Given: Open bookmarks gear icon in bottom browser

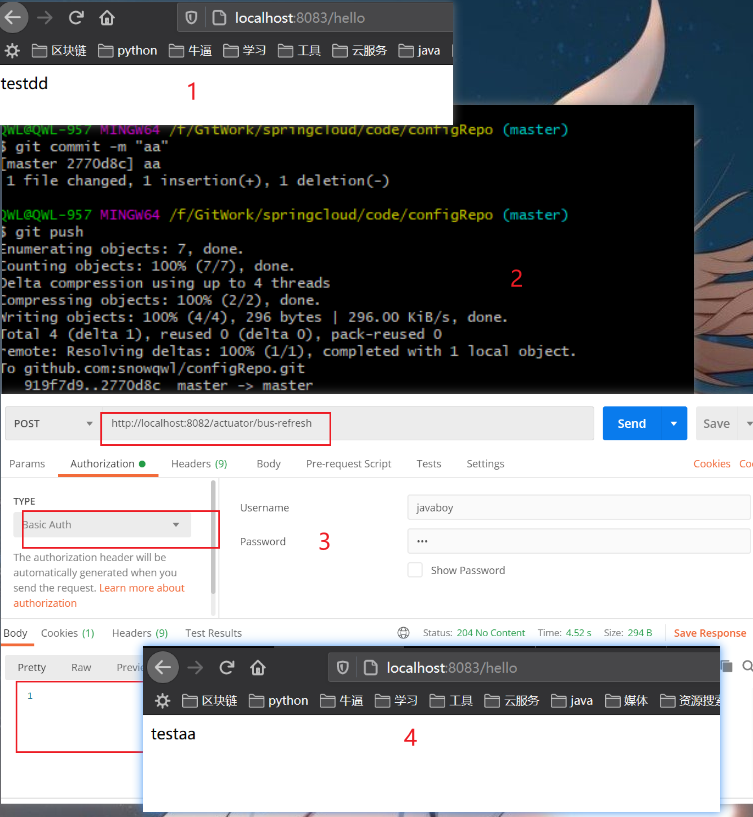Looking at the screenshot, I should [x=163, y=701].
